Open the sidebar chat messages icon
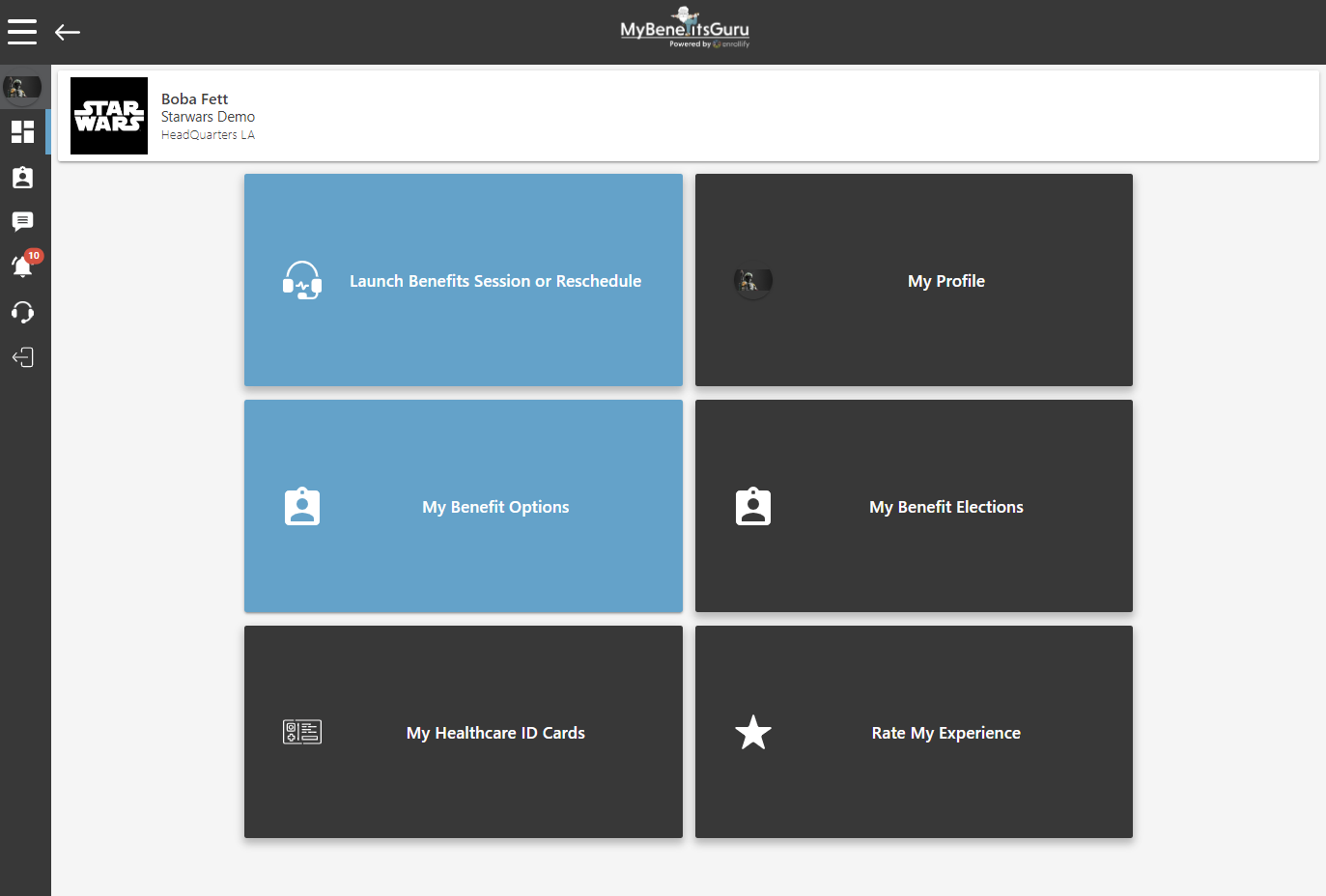This screenshot has height=896, width=1326. [x=23, y=222]
